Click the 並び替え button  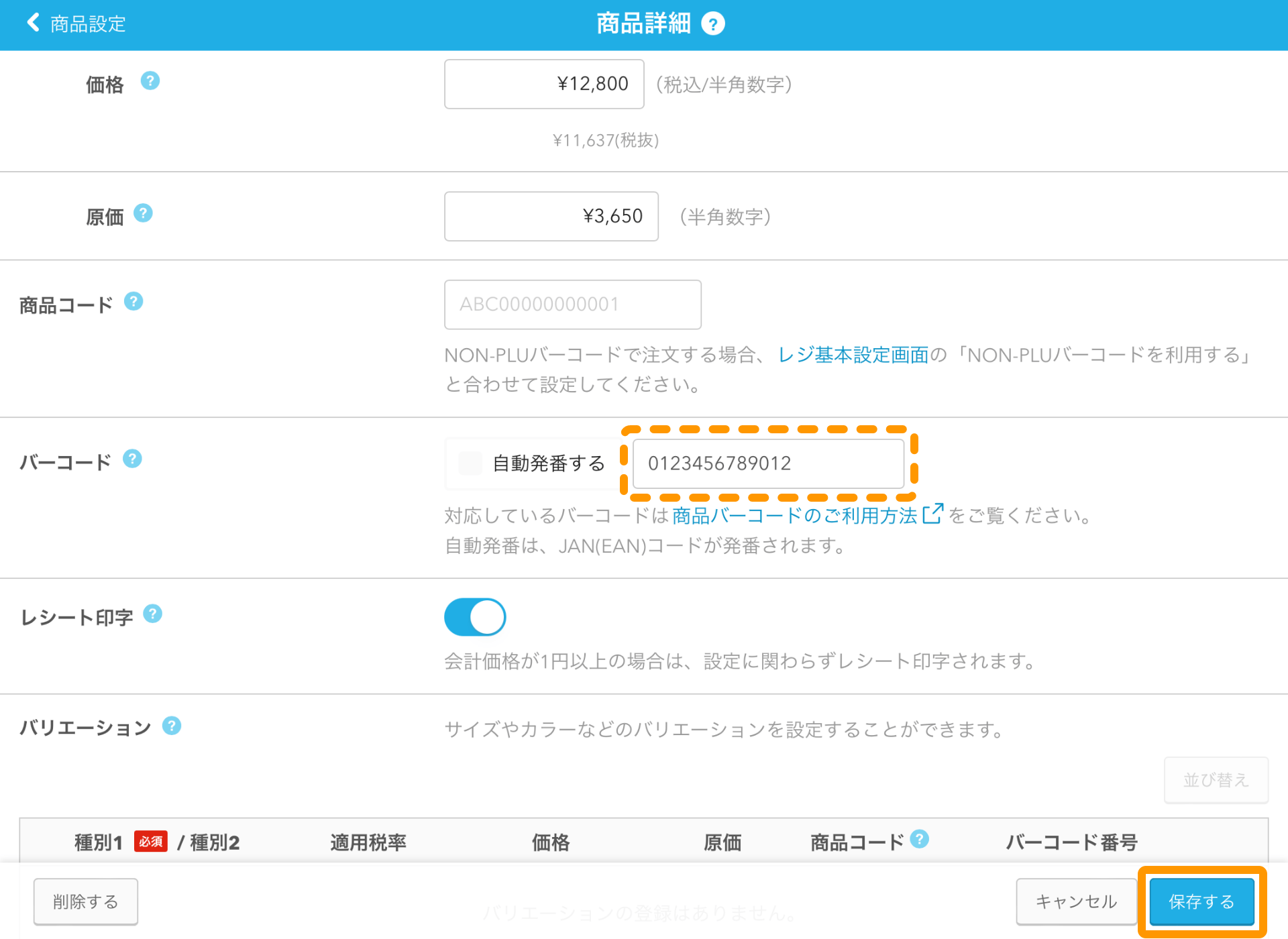tap(1215, 780)
